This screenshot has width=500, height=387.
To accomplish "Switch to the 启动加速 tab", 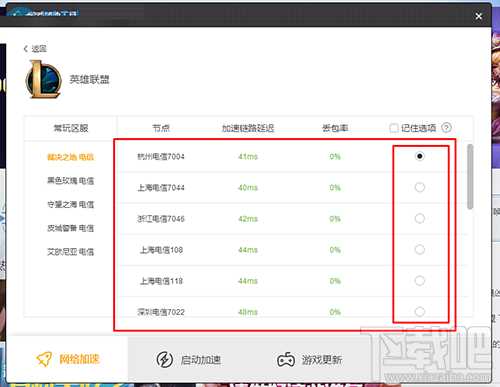I will click(x=188, y=360).
